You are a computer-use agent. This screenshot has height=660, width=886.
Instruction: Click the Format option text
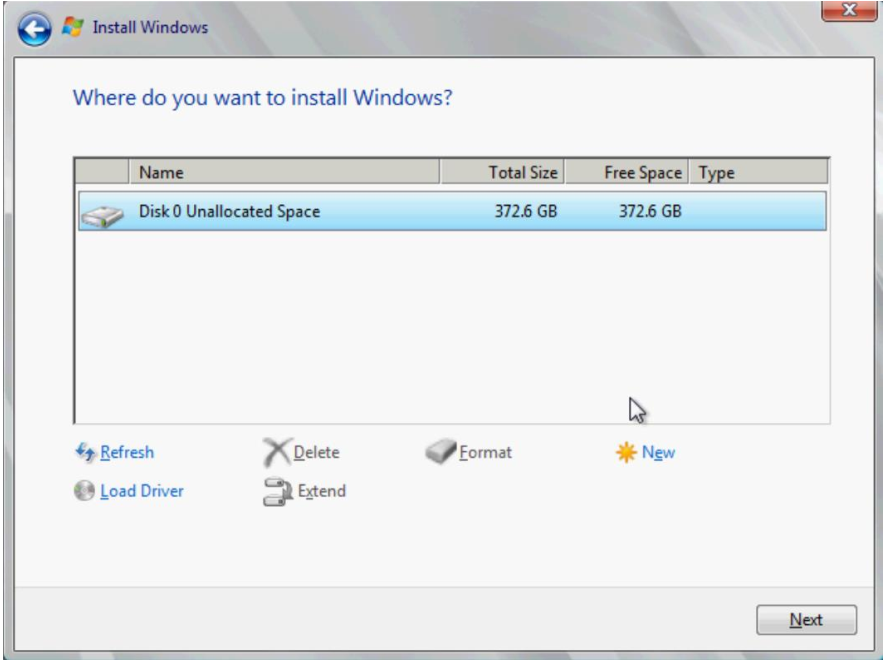pyautogui.click(x=485, y=452)
